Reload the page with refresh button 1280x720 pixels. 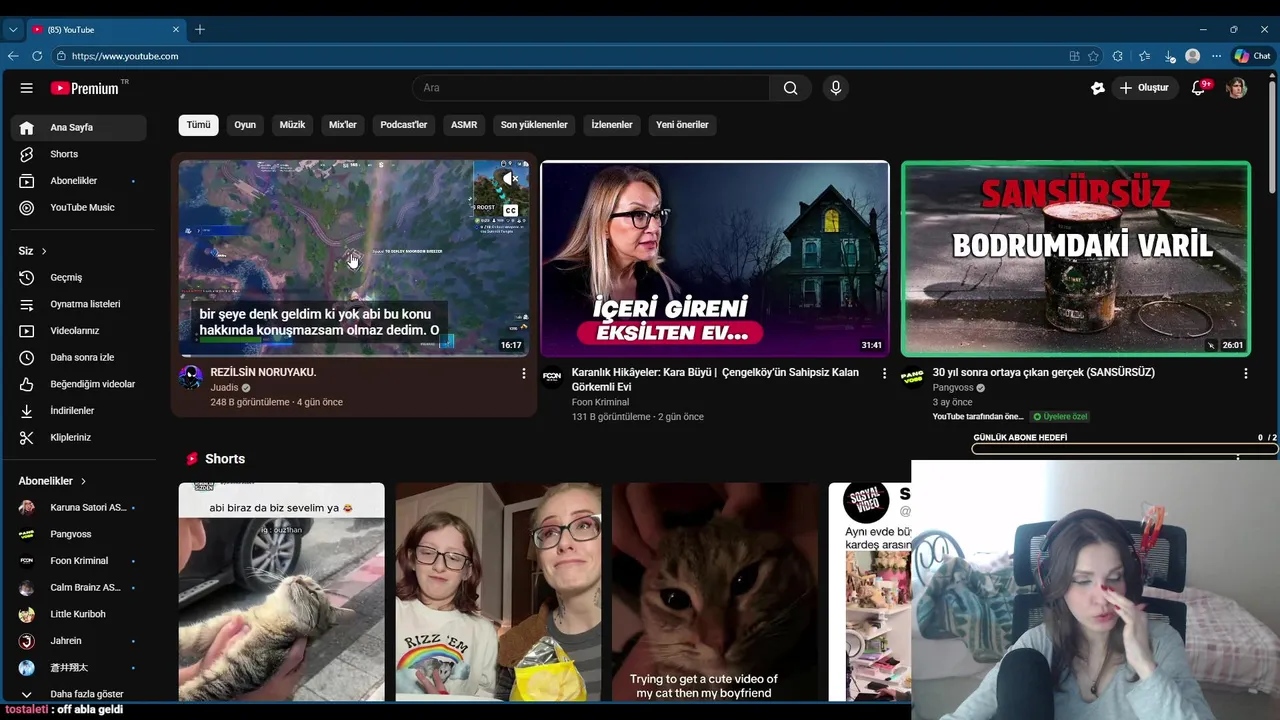(37, 56)
